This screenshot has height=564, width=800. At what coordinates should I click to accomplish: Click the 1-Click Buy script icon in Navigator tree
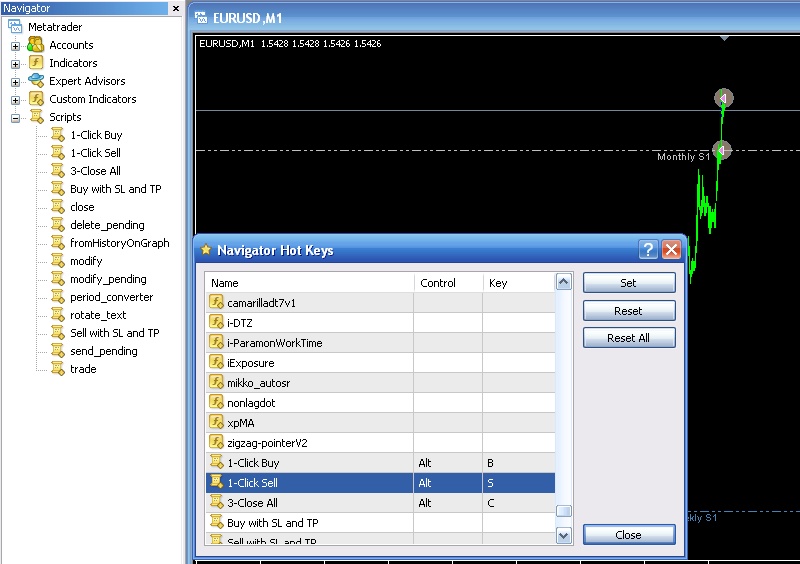point(58,135)
